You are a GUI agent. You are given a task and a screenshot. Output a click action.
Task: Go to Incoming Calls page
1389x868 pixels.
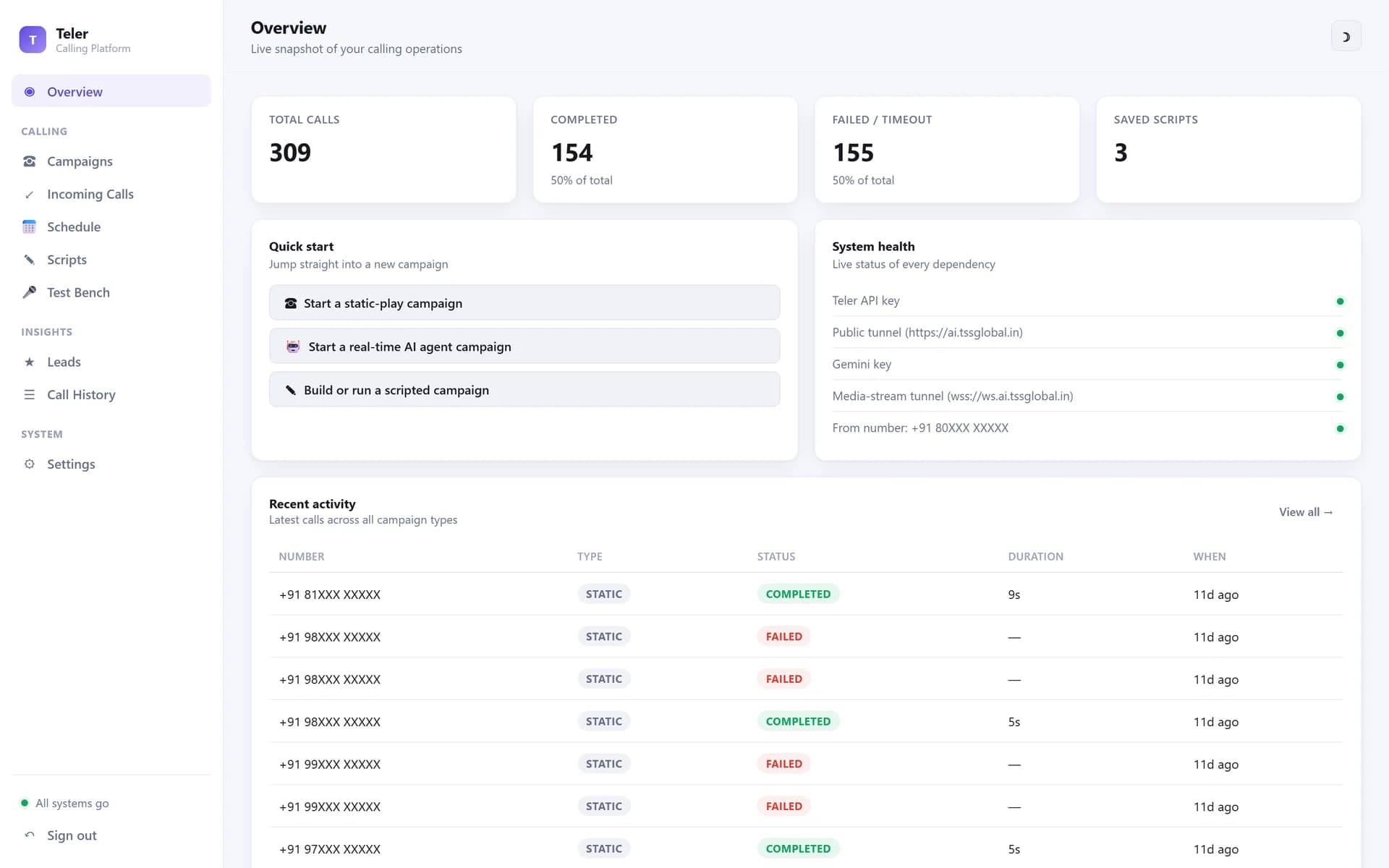[111, 194]
